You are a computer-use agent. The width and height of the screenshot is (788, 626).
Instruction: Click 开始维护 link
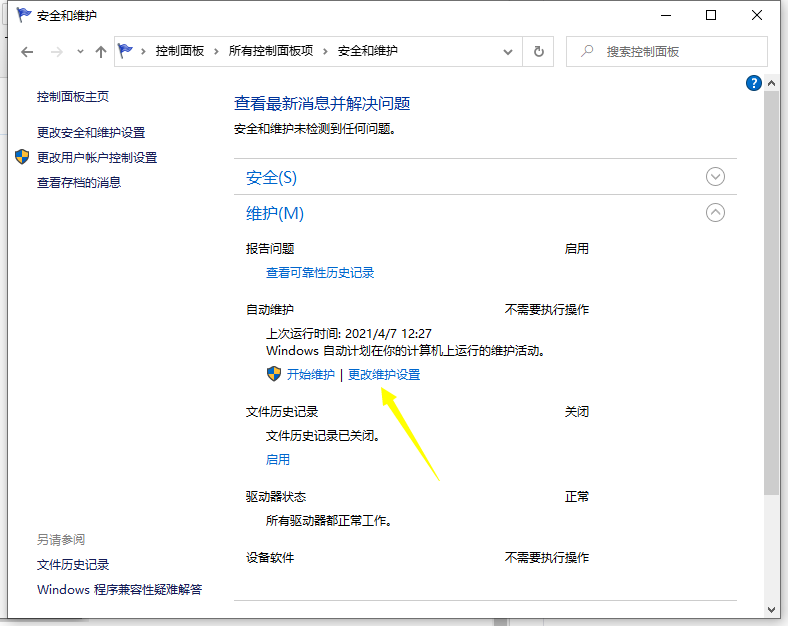(x=311, y=374)
